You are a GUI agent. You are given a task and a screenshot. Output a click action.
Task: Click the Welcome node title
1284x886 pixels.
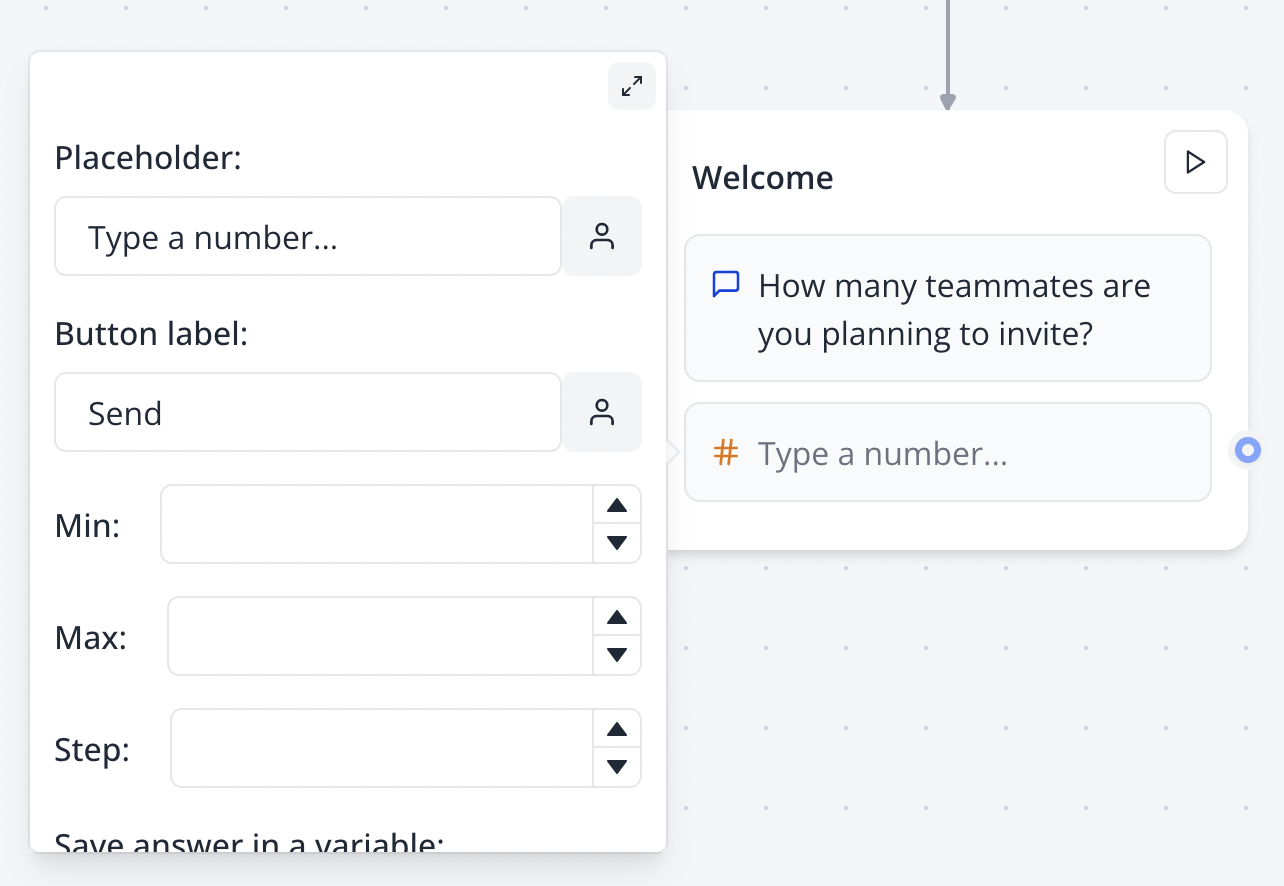coord(762,177)
